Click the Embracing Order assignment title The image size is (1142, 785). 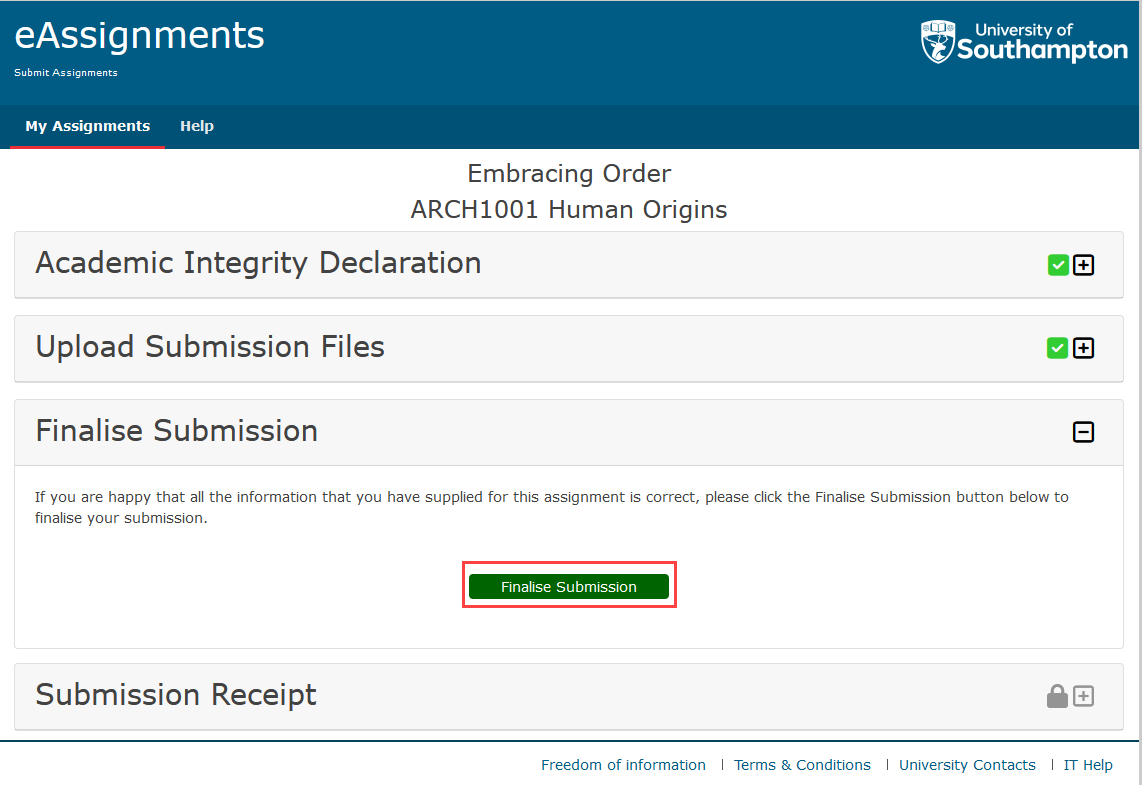pyautogui.click(x=569, y=173)
